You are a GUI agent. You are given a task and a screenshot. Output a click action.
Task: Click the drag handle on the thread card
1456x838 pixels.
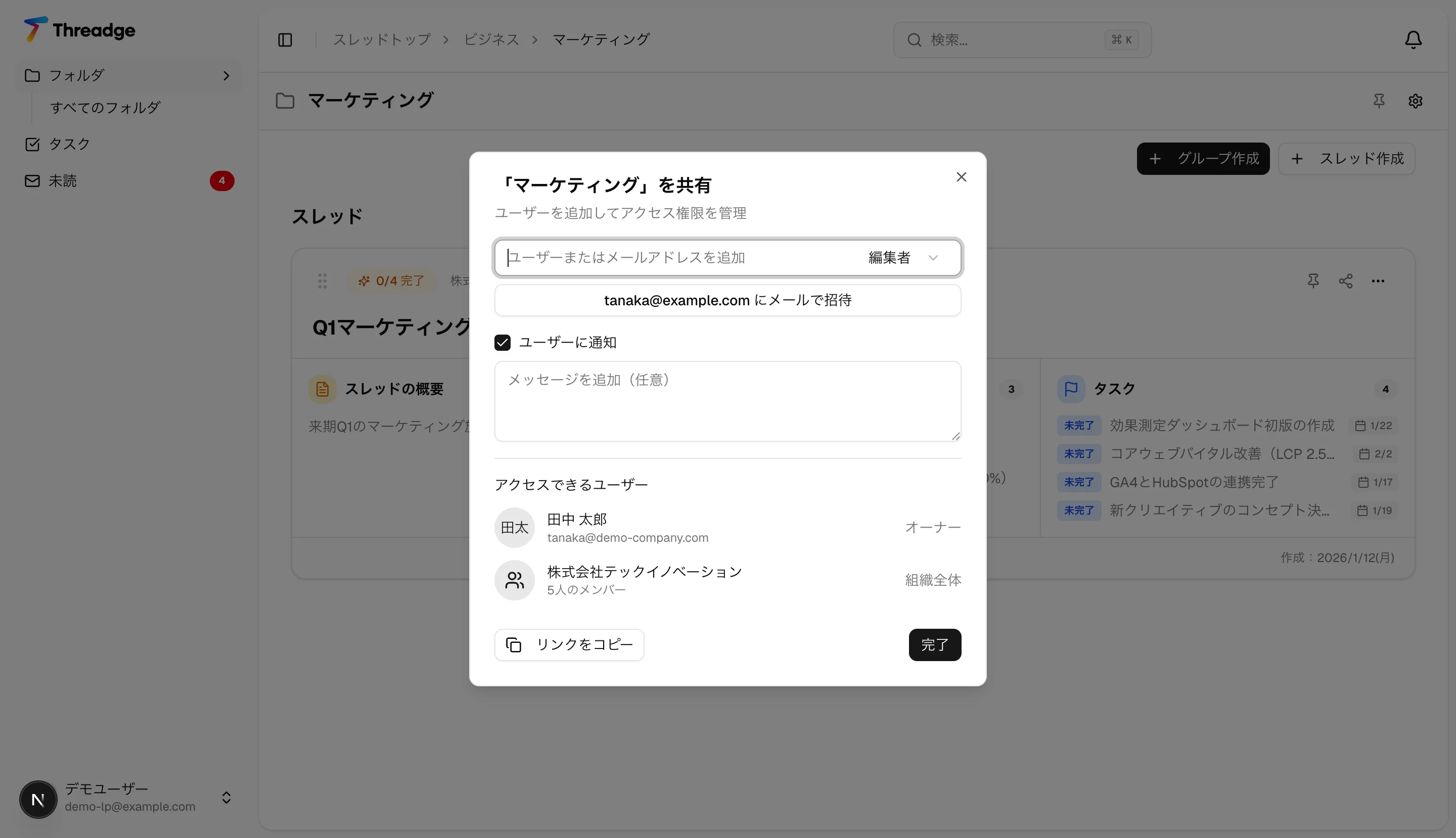(x=323, y=281)
